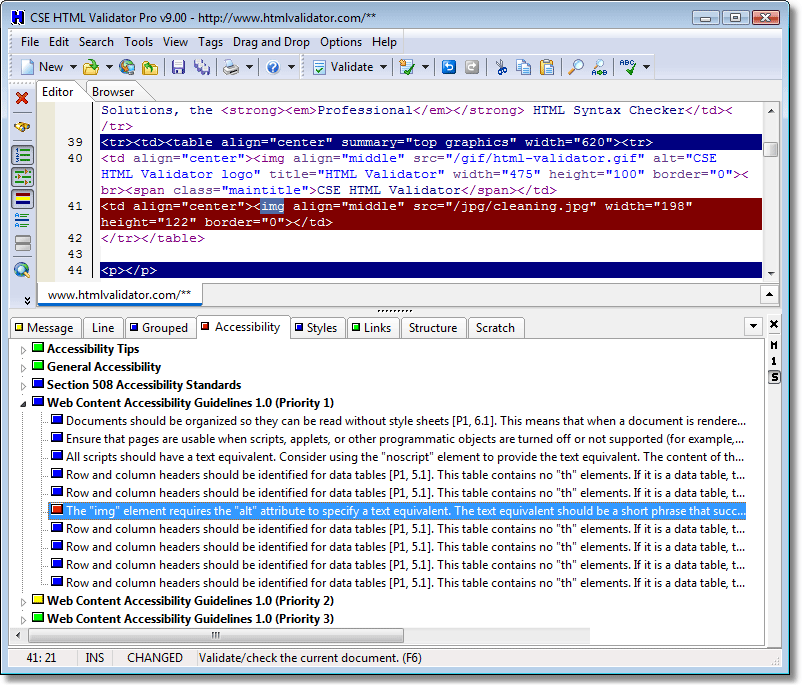
Task: Click the H button on results panel side
Action: [x=774, y=345]
